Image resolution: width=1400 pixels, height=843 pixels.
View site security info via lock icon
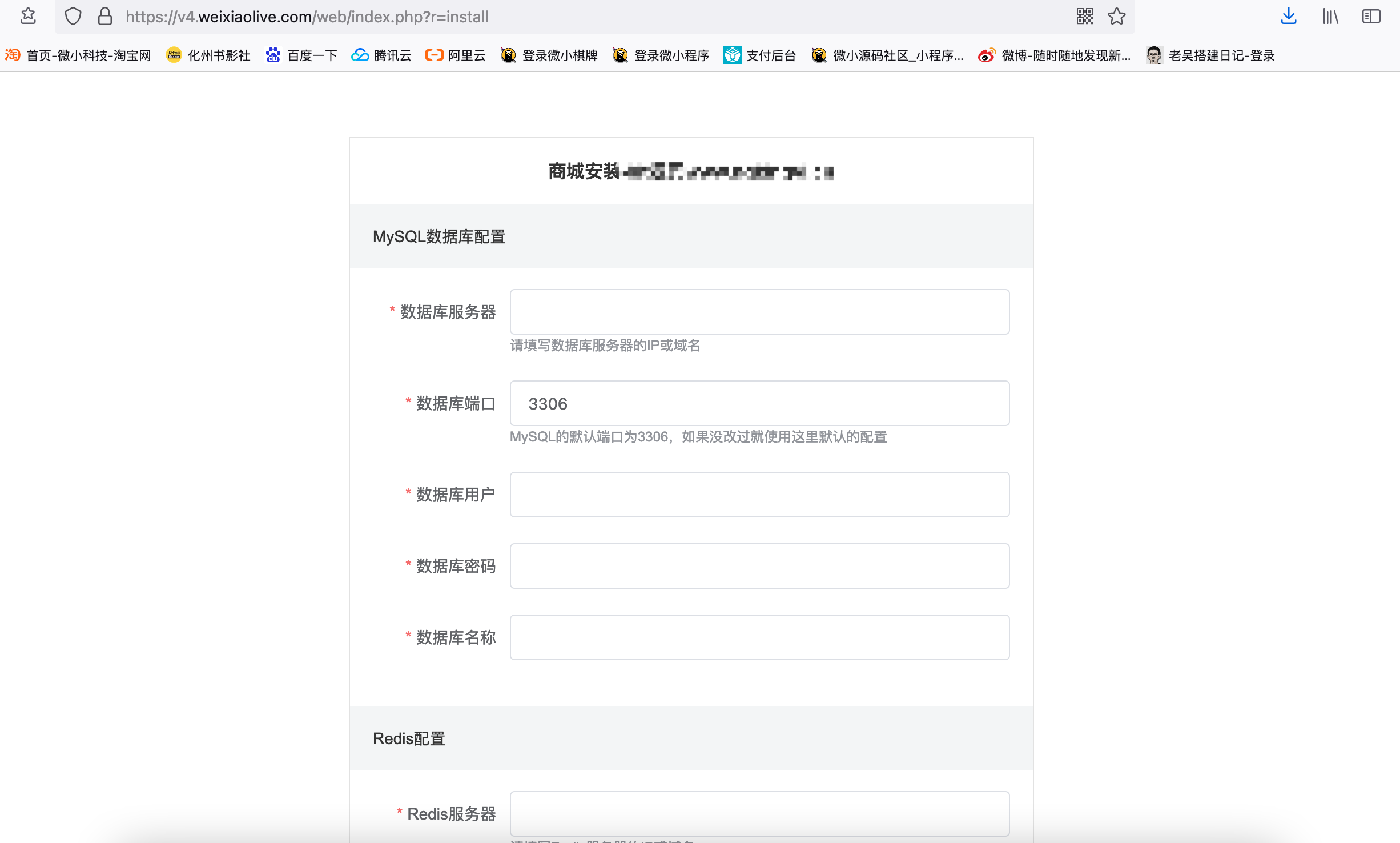pyautogui.click(x=104, y=17)
